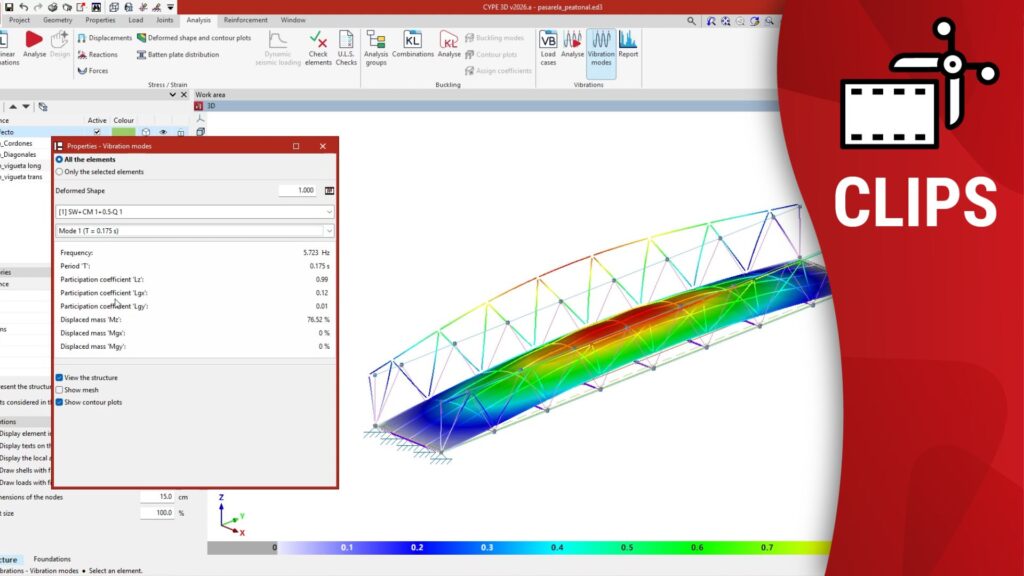
Task: Click the red Analyse play icon
Action: pyautogui.click(x=34, y=40)
